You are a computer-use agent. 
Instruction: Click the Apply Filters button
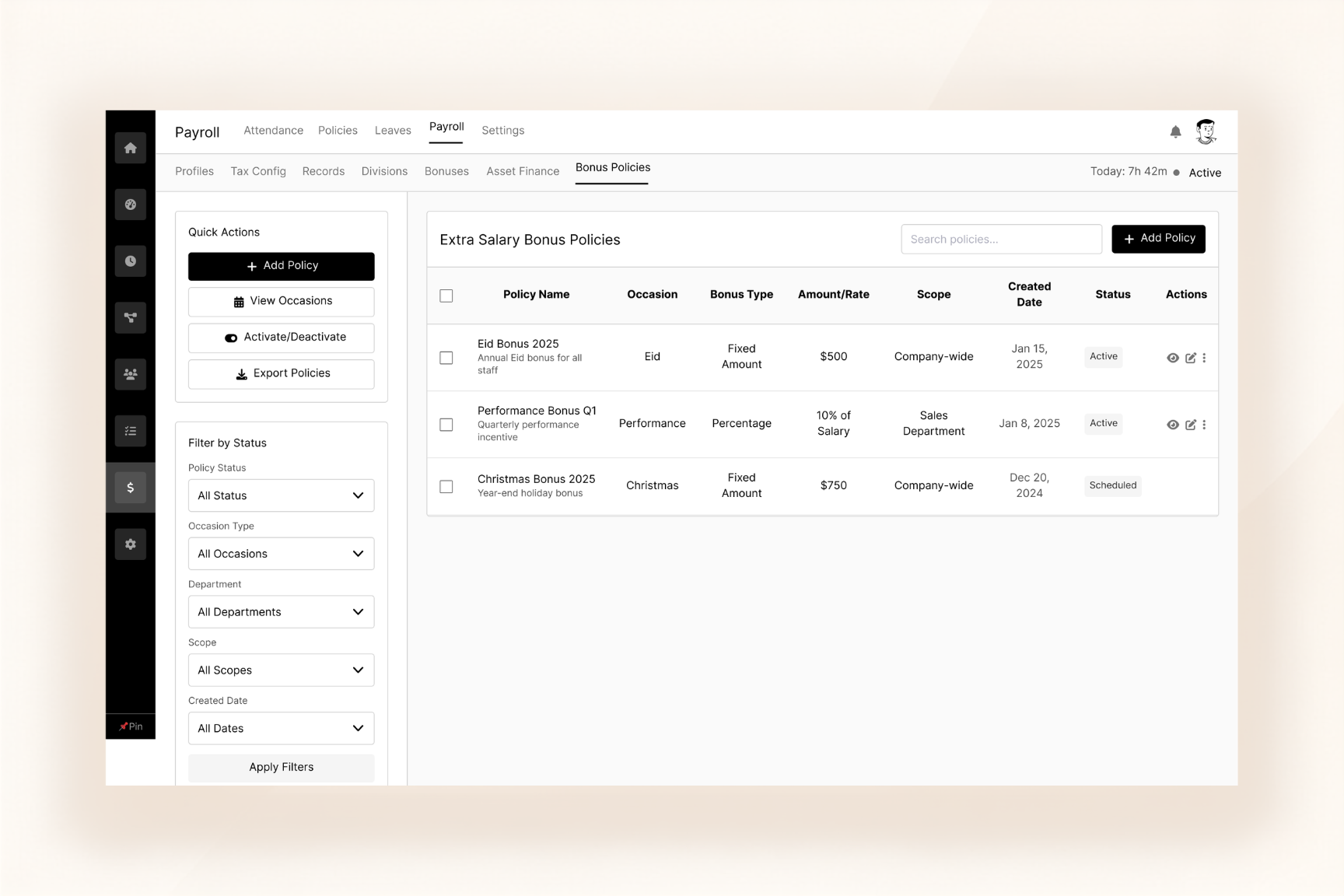[x=281, y=768]
